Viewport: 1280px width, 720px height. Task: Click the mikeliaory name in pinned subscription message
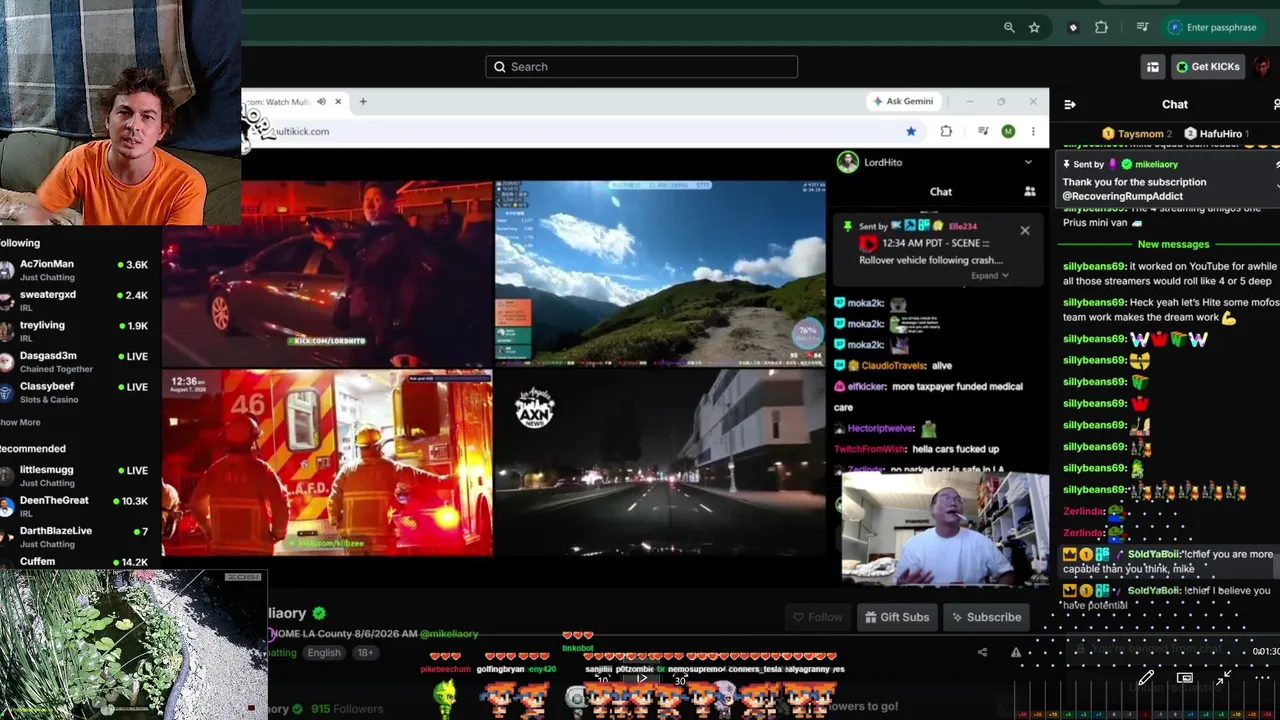pos(1156,164)
